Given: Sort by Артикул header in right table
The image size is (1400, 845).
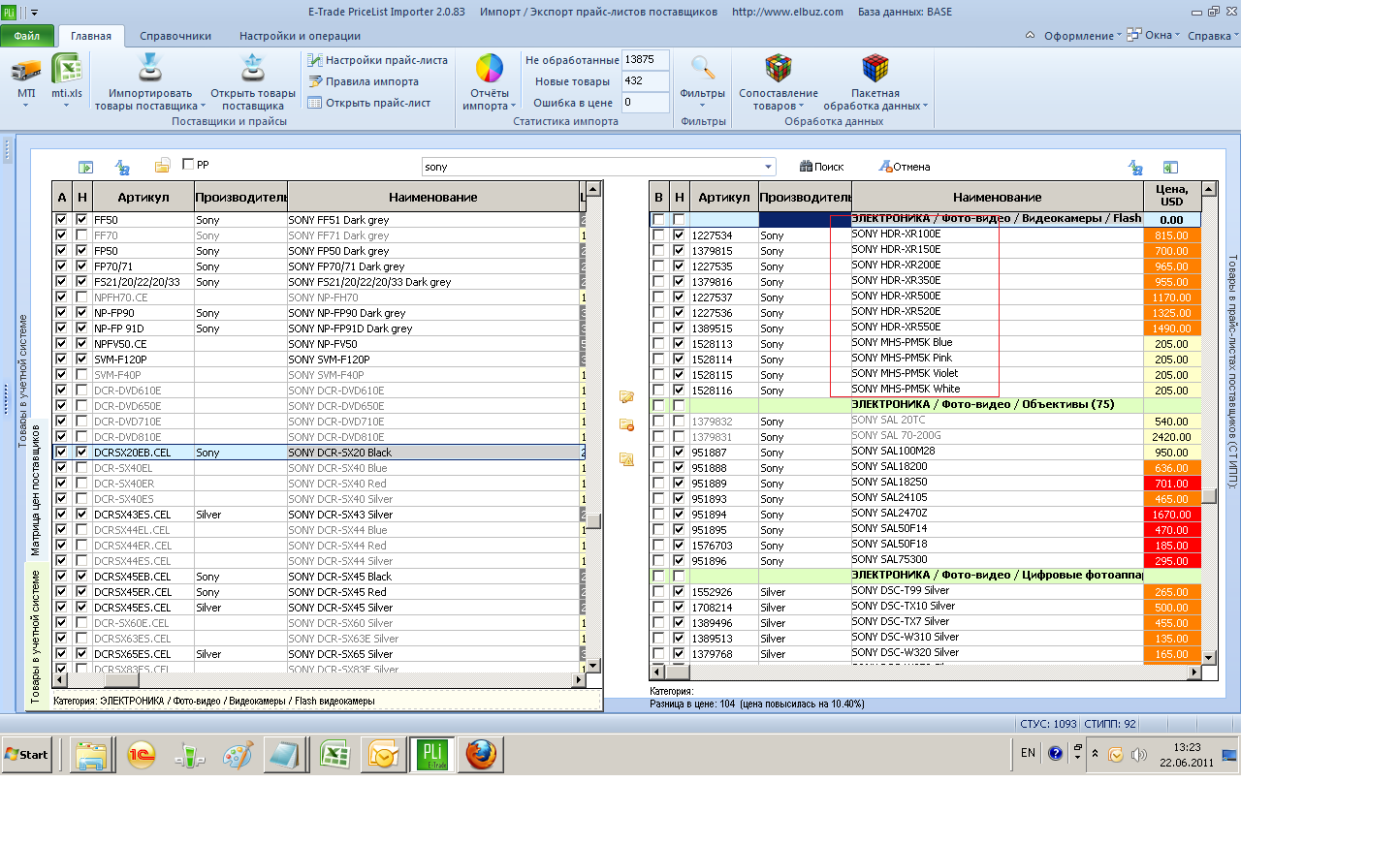Looking at the screenshot, I should click(723, 197).
